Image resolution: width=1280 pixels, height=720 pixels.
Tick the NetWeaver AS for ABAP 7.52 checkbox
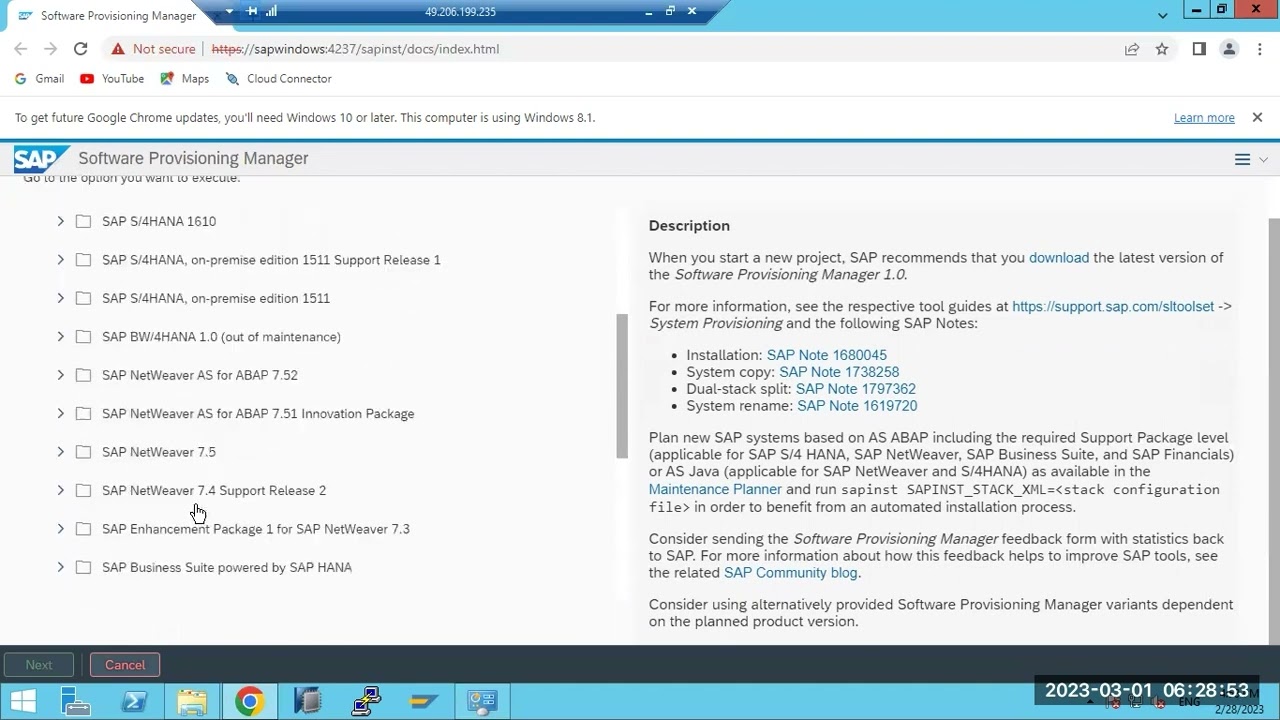83,375
